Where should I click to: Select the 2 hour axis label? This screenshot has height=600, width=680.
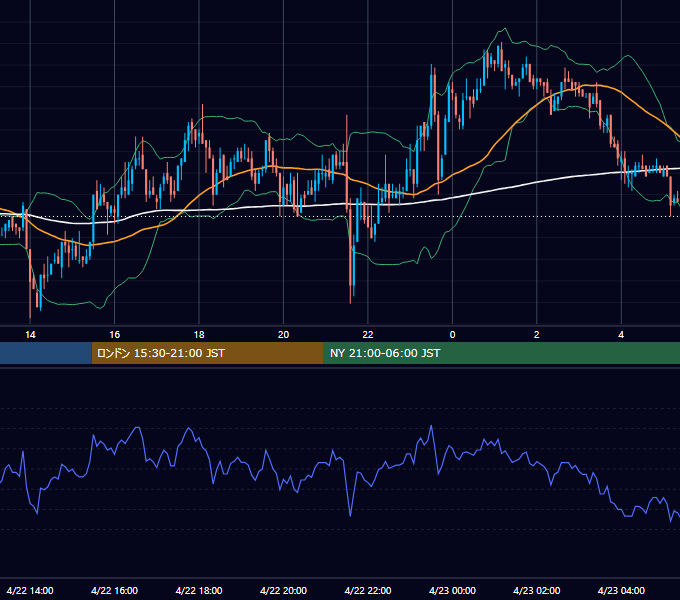point(536,335)
